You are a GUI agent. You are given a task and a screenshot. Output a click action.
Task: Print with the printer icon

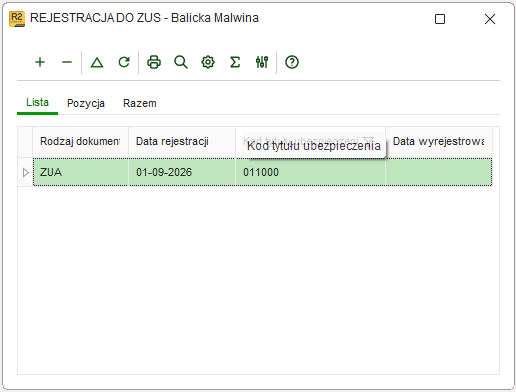pyautogui.click(x=154, y=62)
